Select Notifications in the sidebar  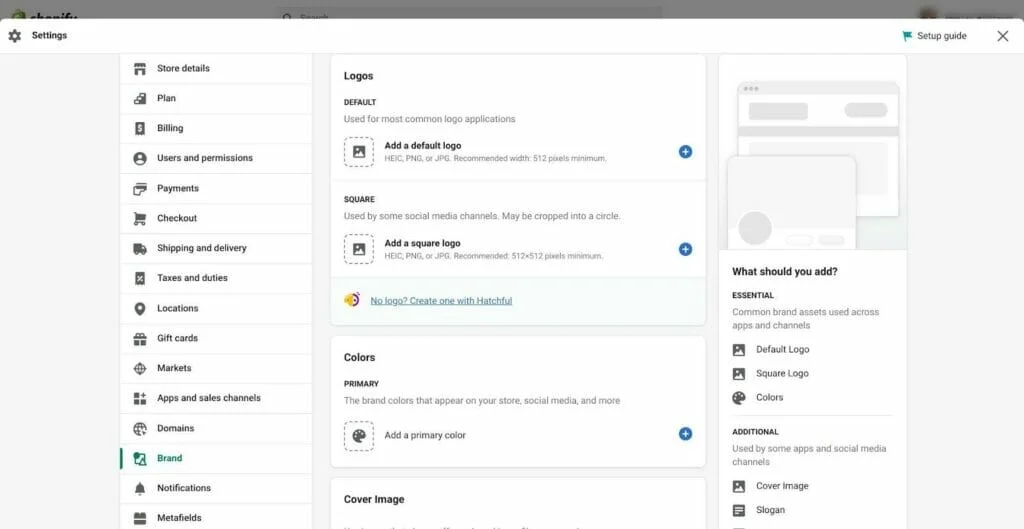pyautogui.click(x=216, y=489)
